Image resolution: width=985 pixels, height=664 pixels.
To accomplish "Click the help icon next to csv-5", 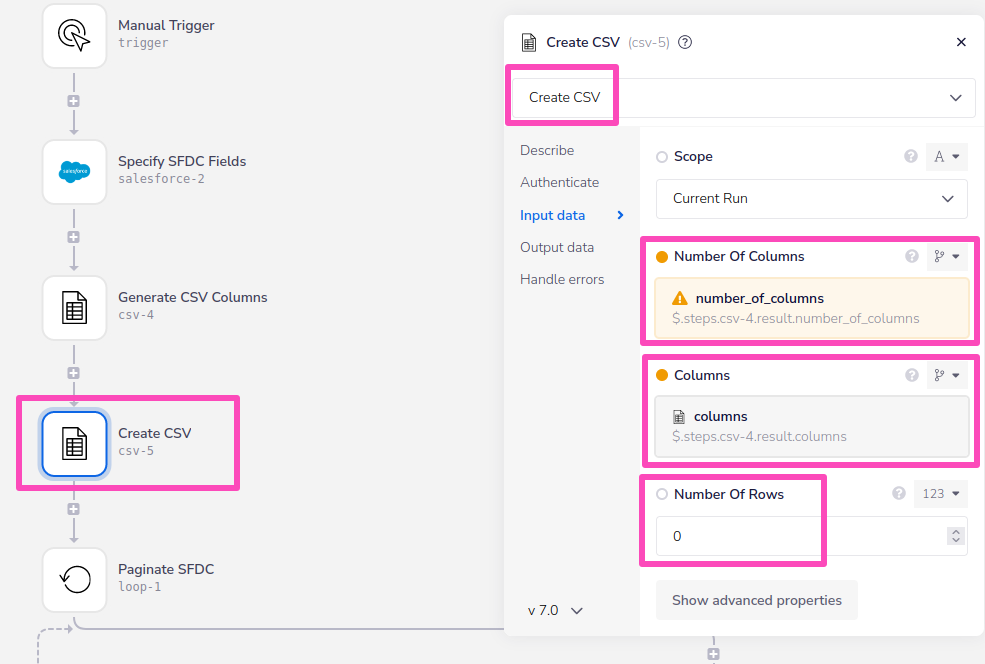I will tap(686, 42).
